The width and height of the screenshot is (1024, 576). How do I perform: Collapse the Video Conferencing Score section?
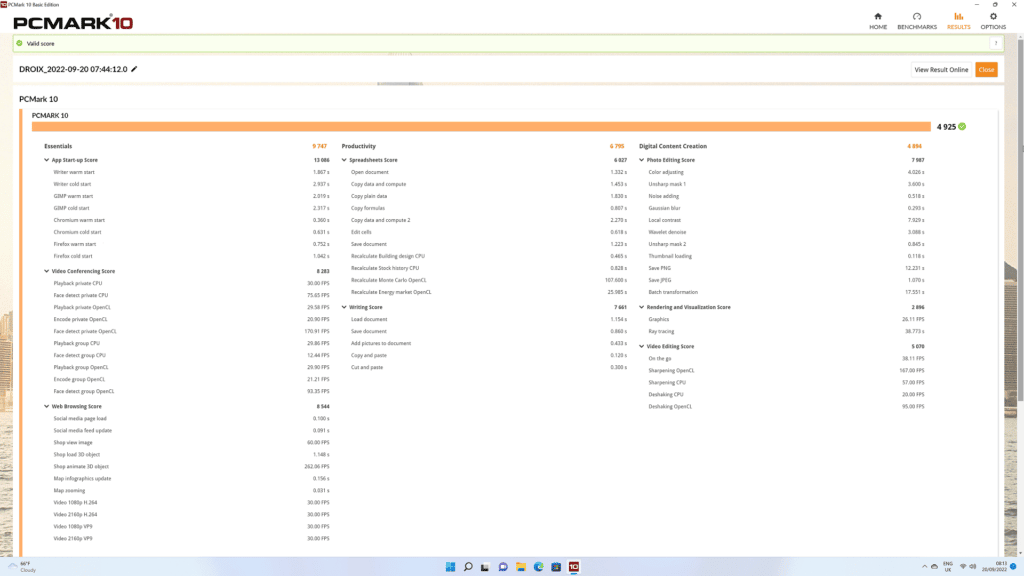[46, 271]
